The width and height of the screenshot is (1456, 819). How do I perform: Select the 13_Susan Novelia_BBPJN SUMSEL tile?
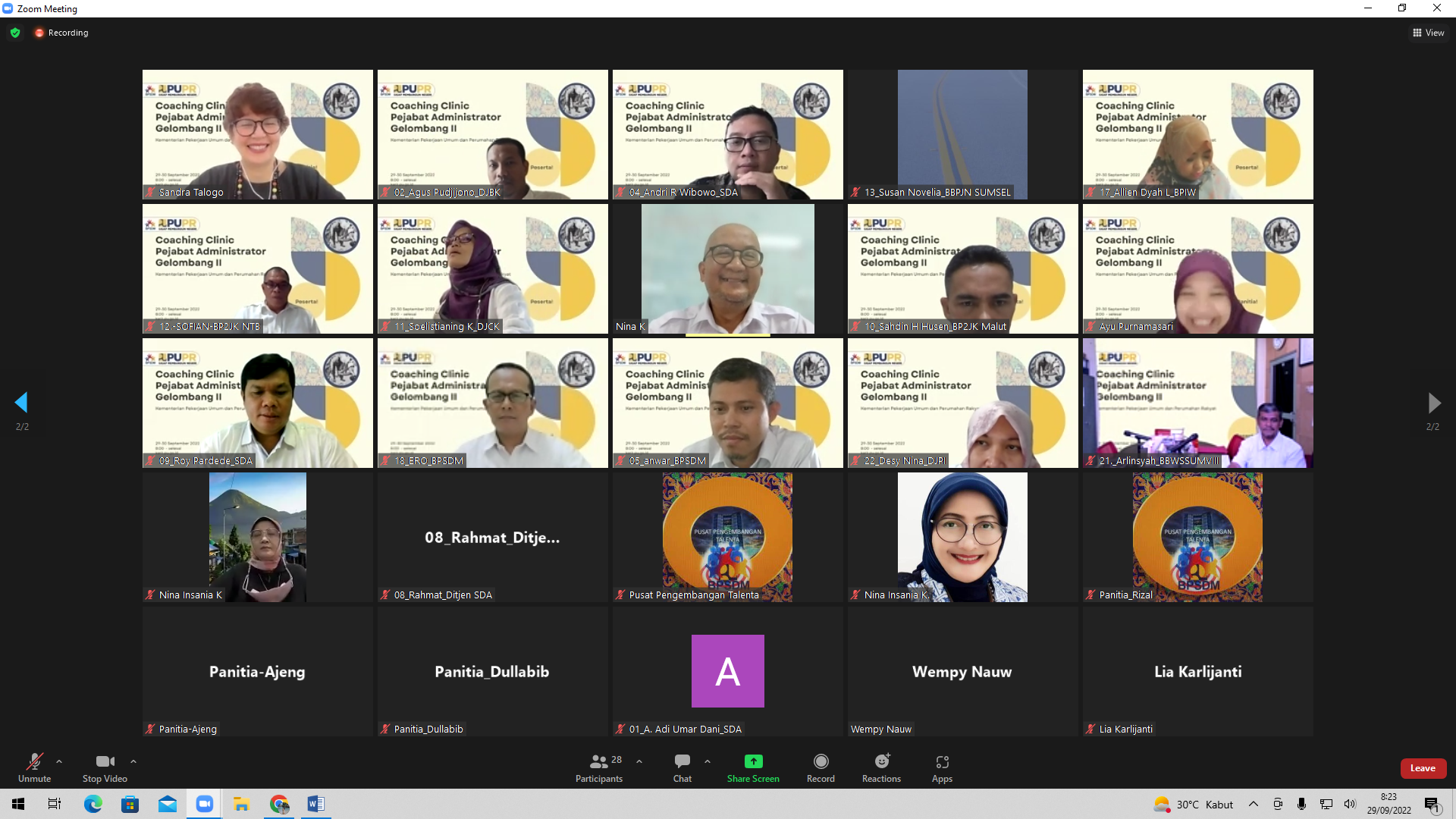[x=963, y=134]
